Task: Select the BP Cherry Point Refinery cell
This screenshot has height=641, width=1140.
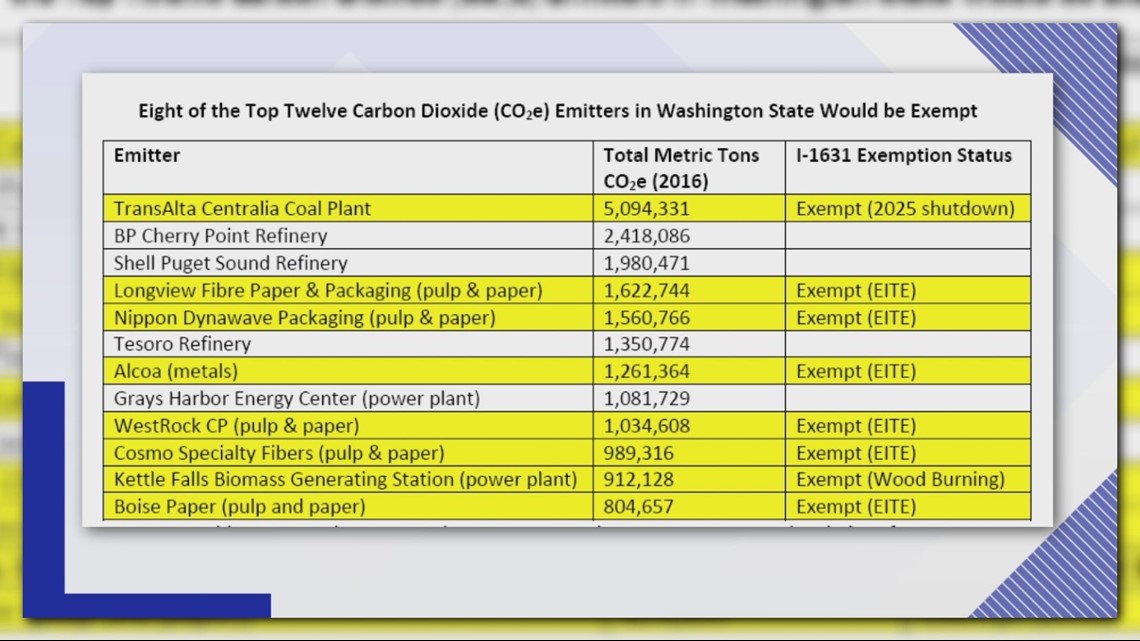Action: [x=220, y=236]
